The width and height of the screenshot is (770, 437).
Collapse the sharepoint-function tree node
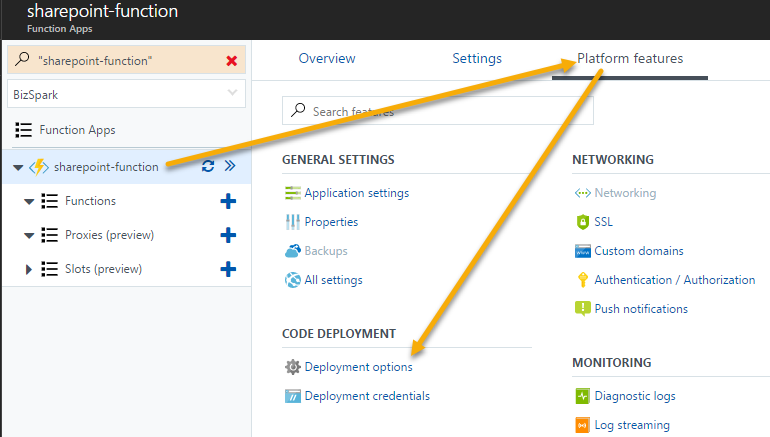[x=18, y=167]
